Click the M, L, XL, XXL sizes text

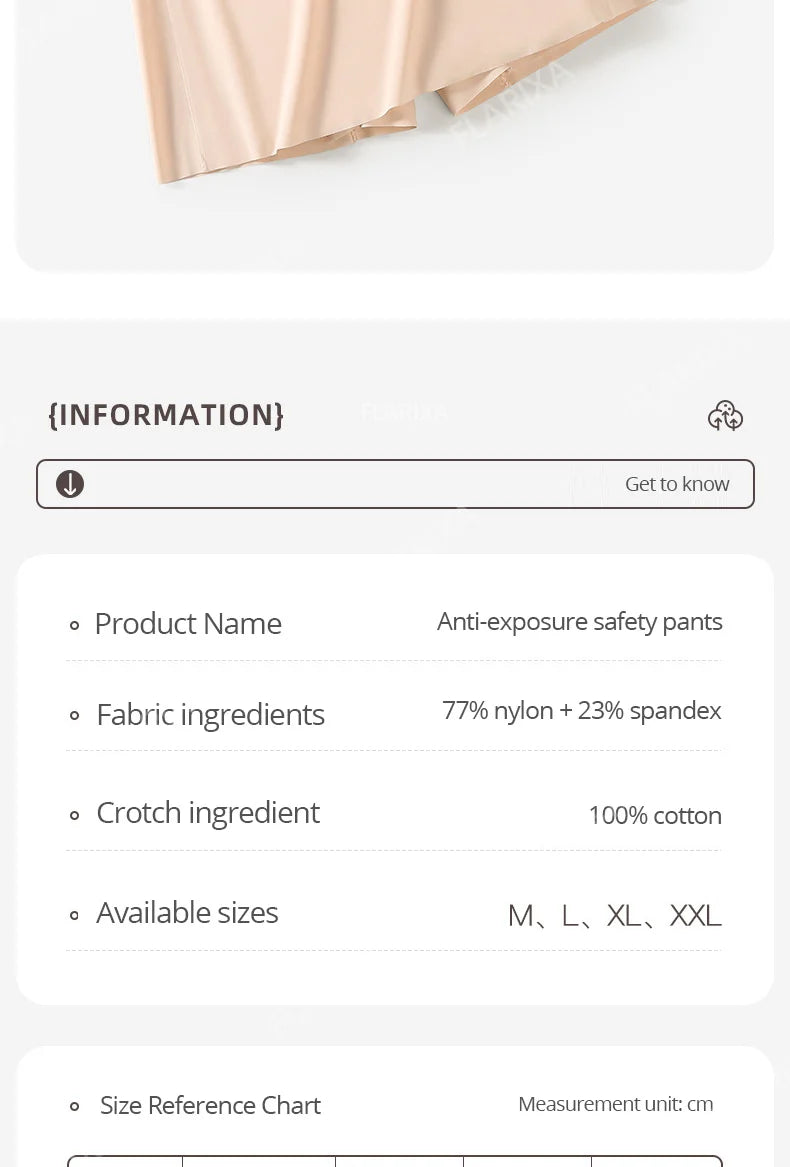click(x=614, y=915)
